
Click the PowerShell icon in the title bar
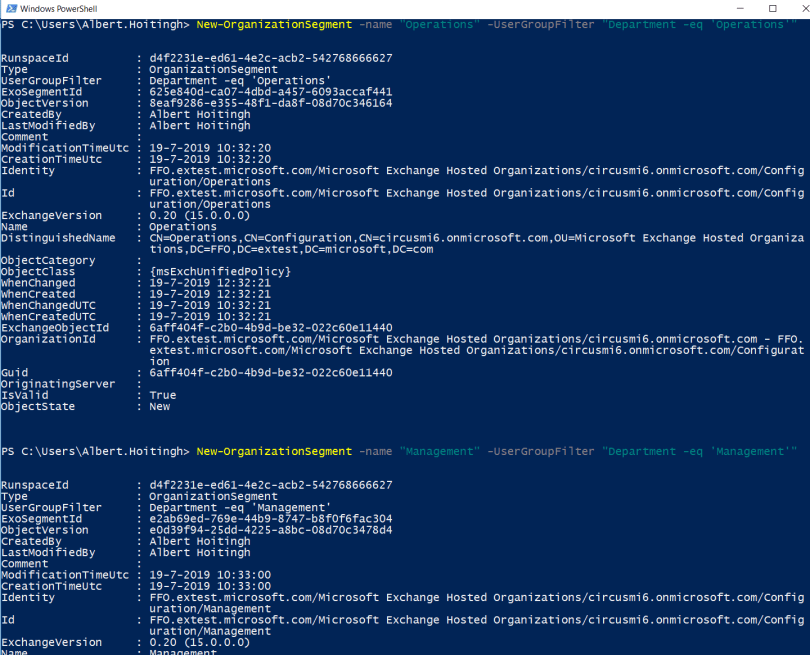9,8
